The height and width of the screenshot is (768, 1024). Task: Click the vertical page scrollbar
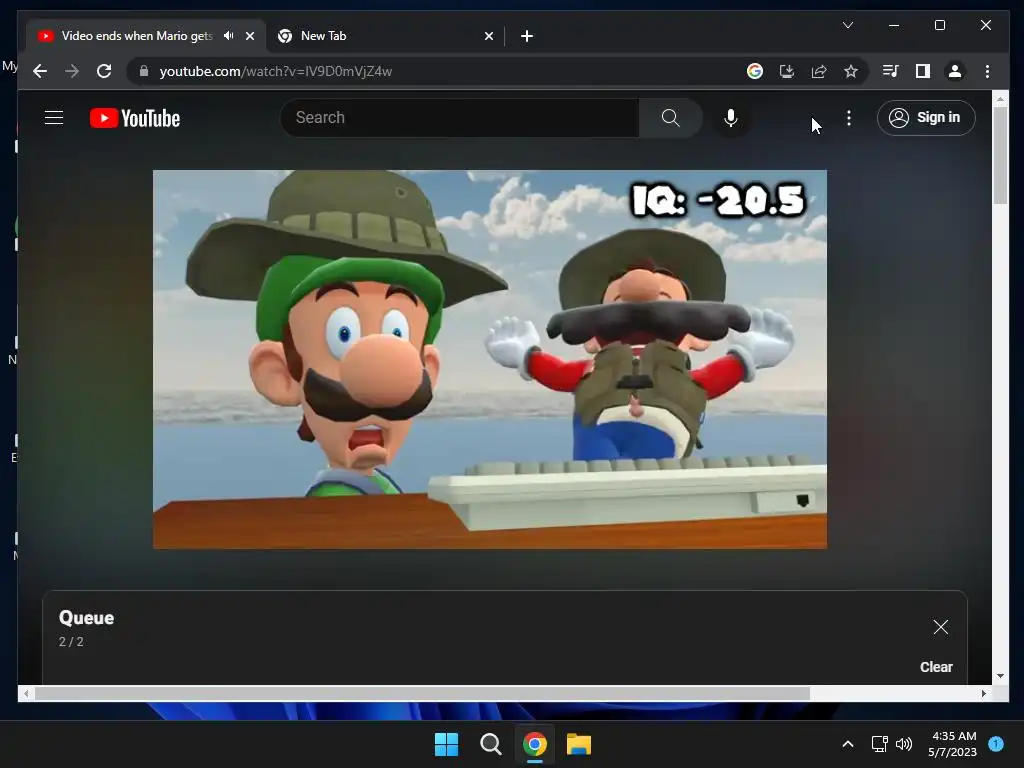(1000, 155)
